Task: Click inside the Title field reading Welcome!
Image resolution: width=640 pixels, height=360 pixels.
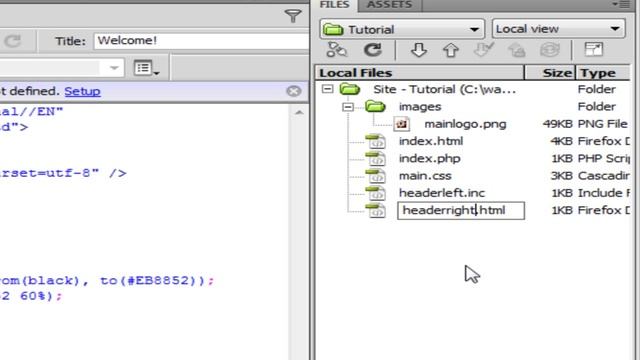Action: click(x=201, y=41)
